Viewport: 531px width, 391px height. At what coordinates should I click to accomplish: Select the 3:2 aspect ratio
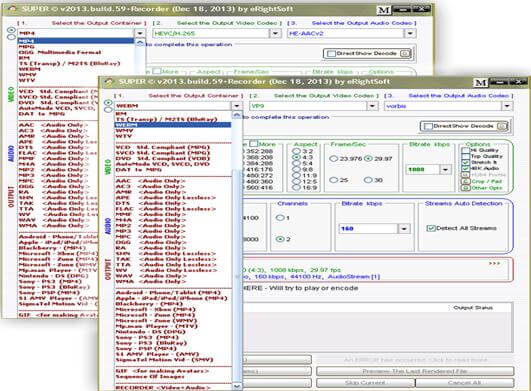click(x=296, y=151)
